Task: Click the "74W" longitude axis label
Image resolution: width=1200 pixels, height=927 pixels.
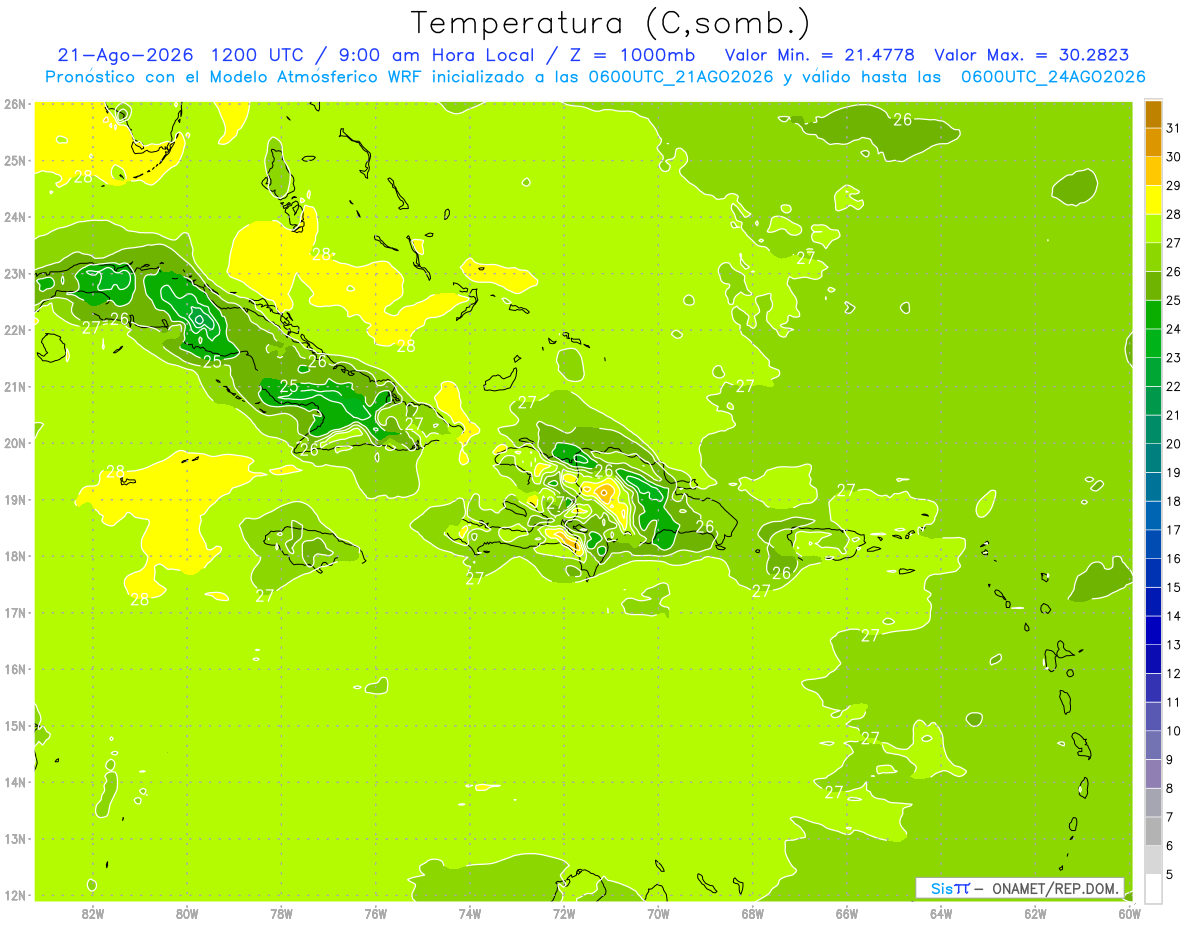Action: click(470, 913)
